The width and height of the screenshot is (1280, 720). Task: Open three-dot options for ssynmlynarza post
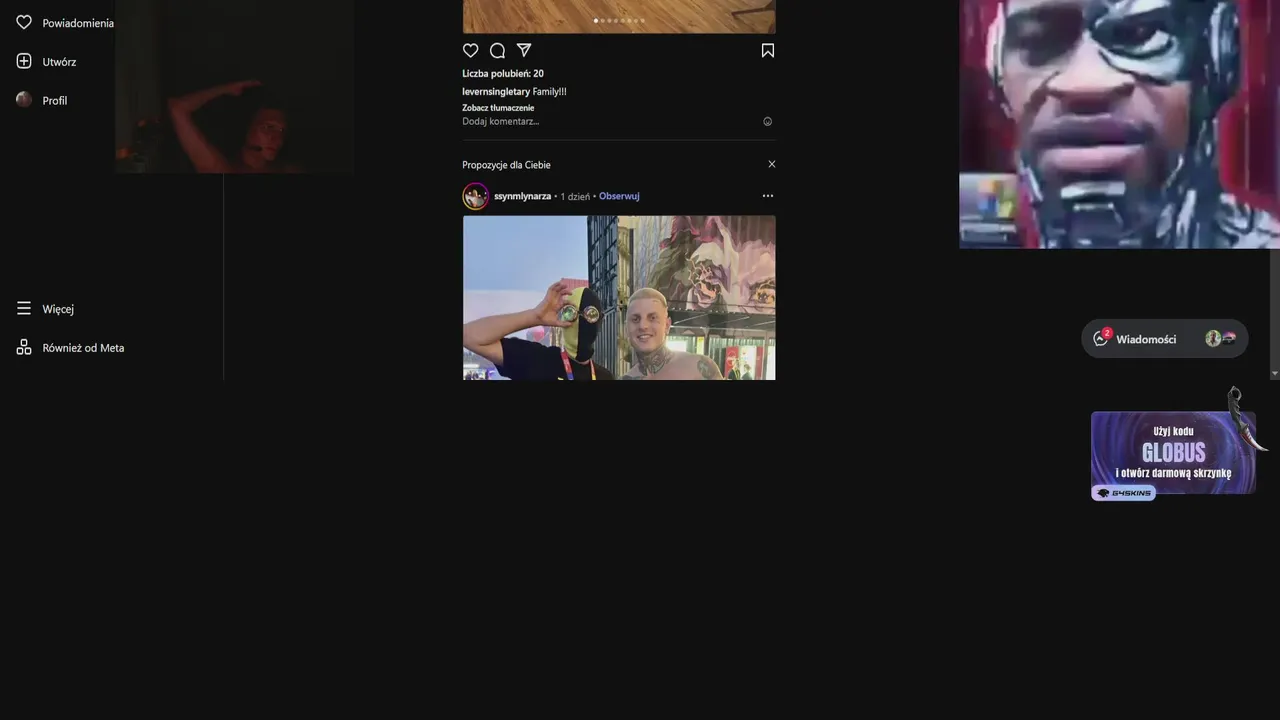768,196
